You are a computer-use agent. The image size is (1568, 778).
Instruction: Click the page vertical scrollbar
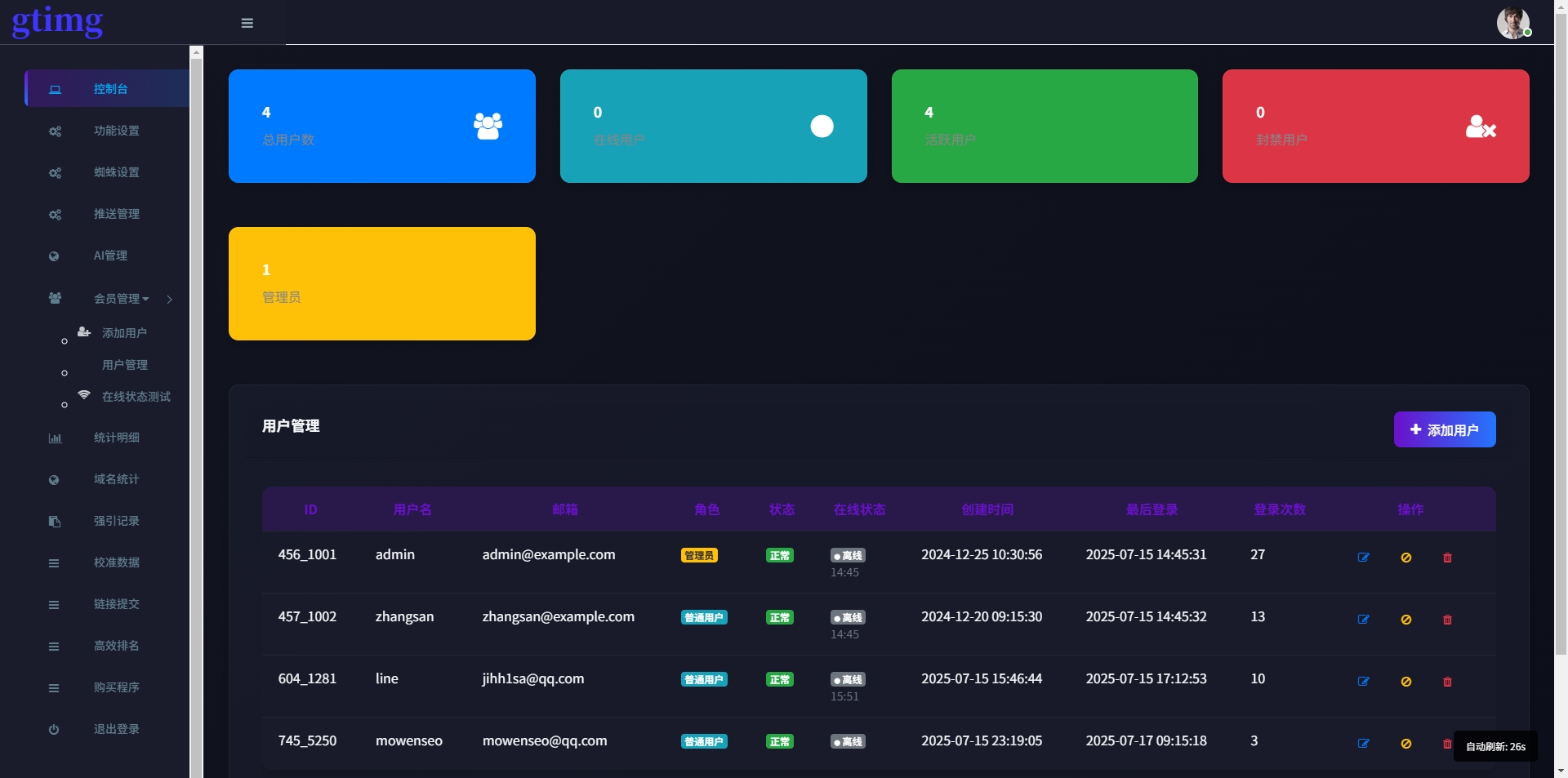(1561, 335)
